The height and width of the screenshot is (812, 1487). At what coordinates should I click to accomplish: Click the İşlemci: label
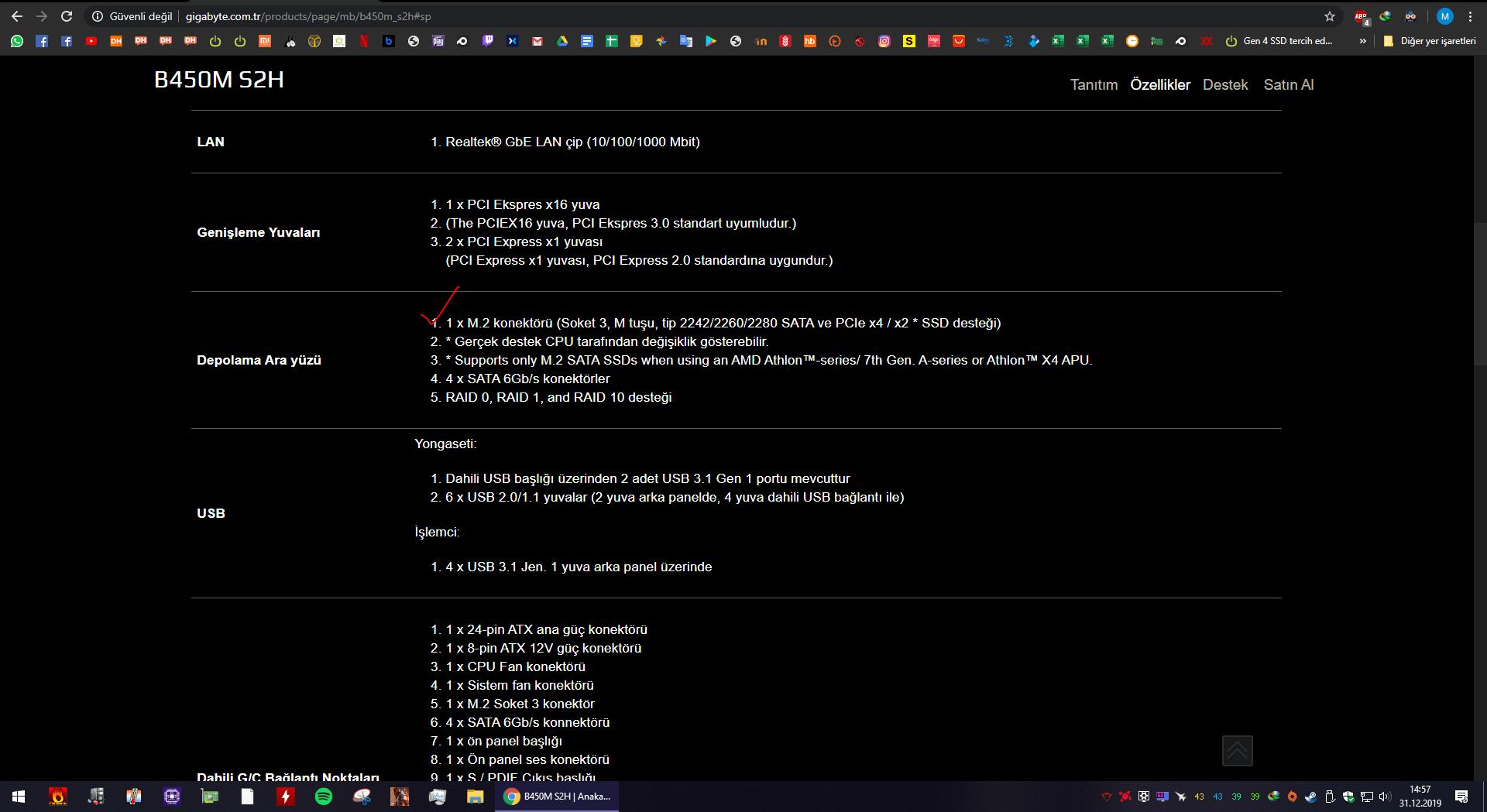point(437,533)
